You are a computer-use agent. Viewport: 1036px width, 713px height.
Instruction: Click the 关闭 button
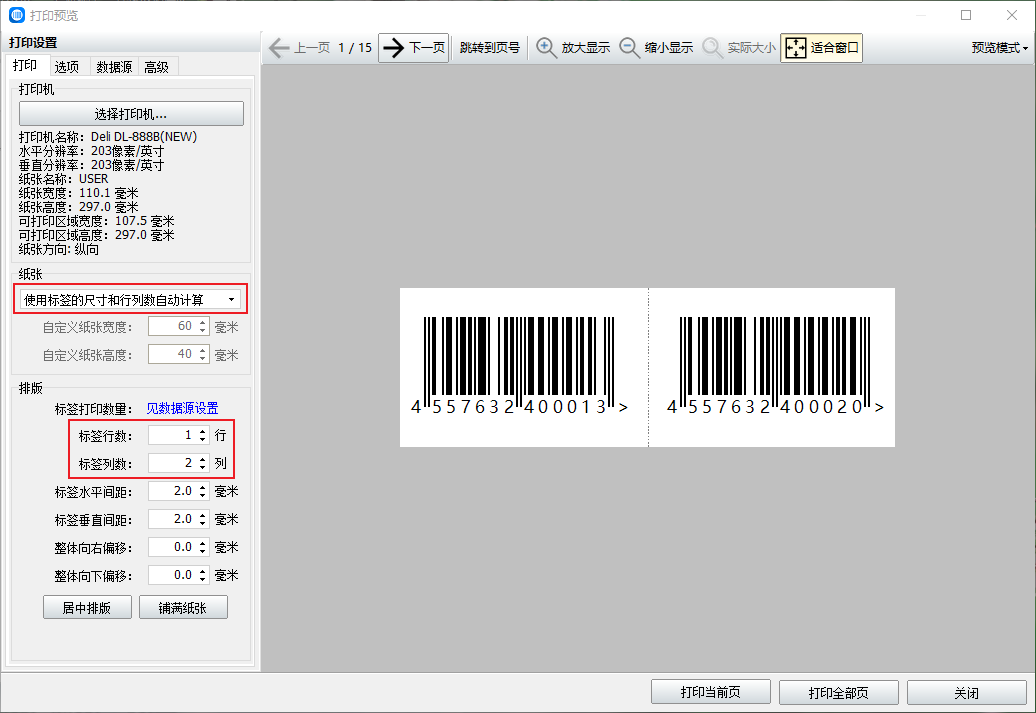coord(967,692)
